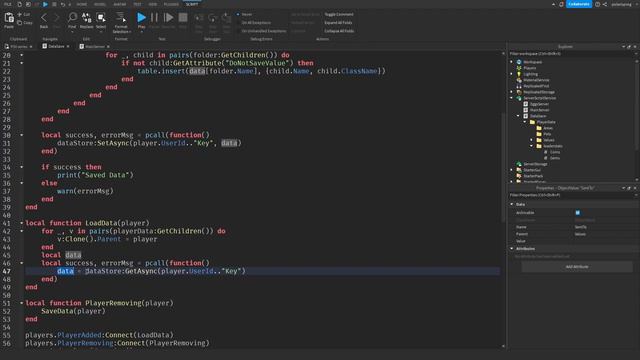
Task: Switch to the DataSave script tab
Action: (x=56, y=47)
